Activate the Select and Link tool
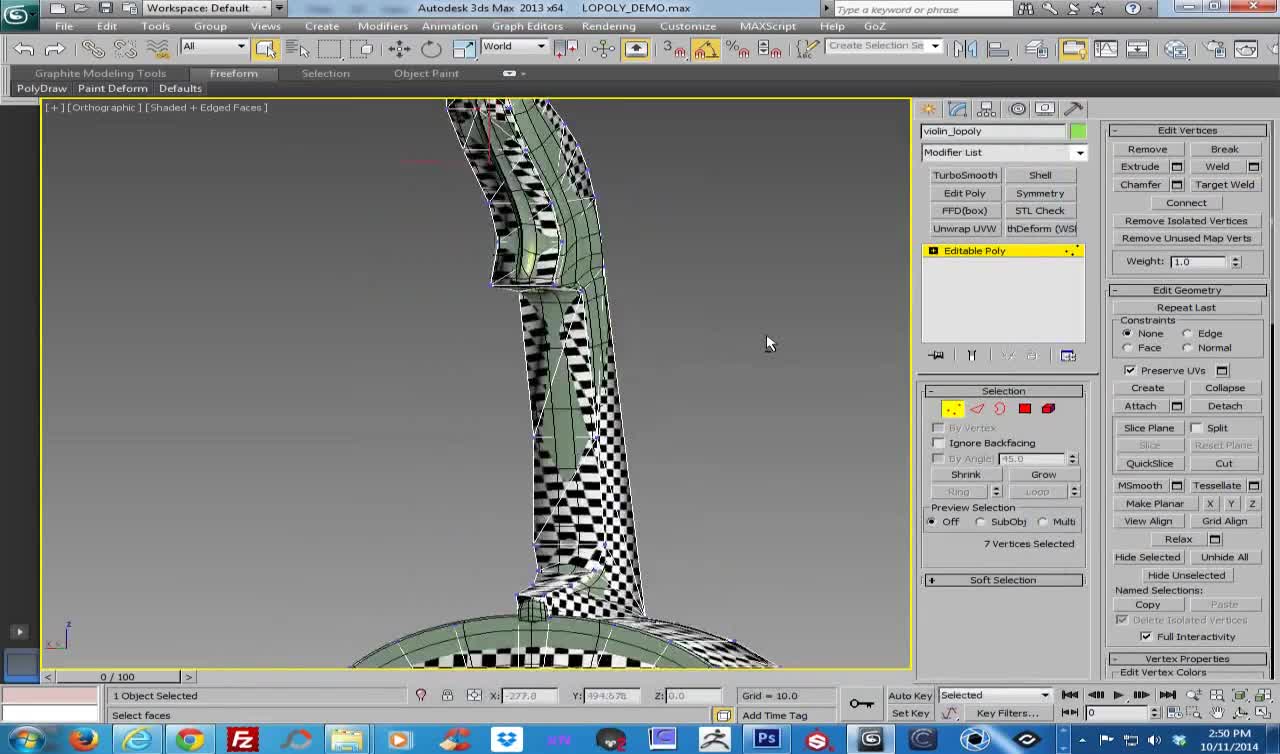The image size is (1280, 754). (93, 48)
